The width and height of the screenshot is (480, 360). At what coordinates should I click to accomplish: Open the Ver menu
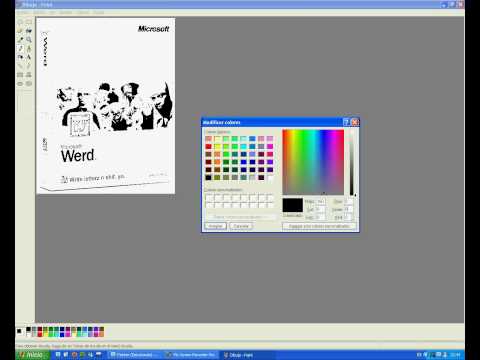(x=53, y=12)
